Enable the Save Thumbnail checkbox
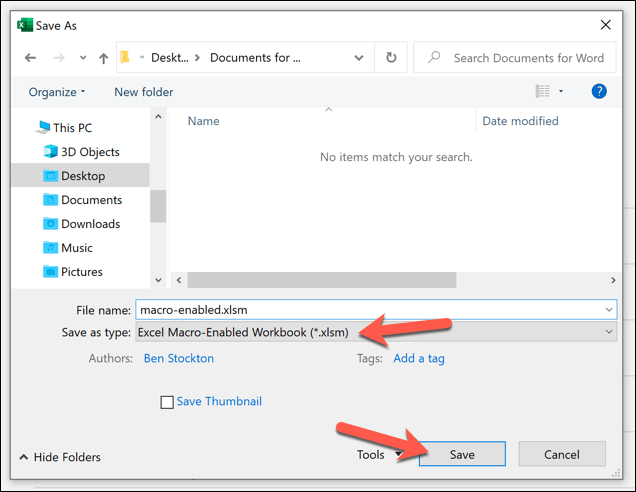 point(167,402)
